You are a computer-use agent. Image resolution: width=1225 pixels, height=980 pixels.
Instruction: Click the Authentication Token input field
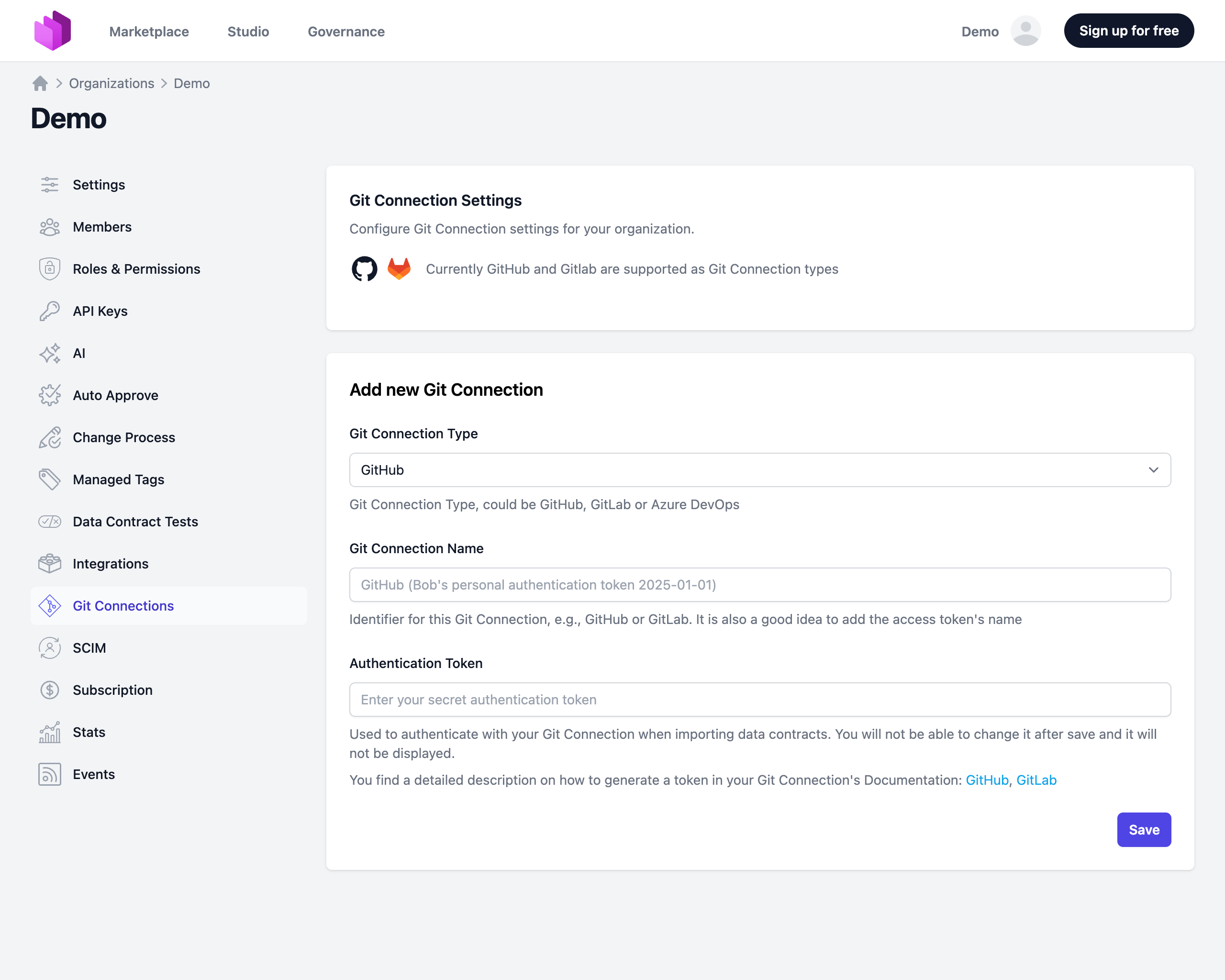[760, 700]
